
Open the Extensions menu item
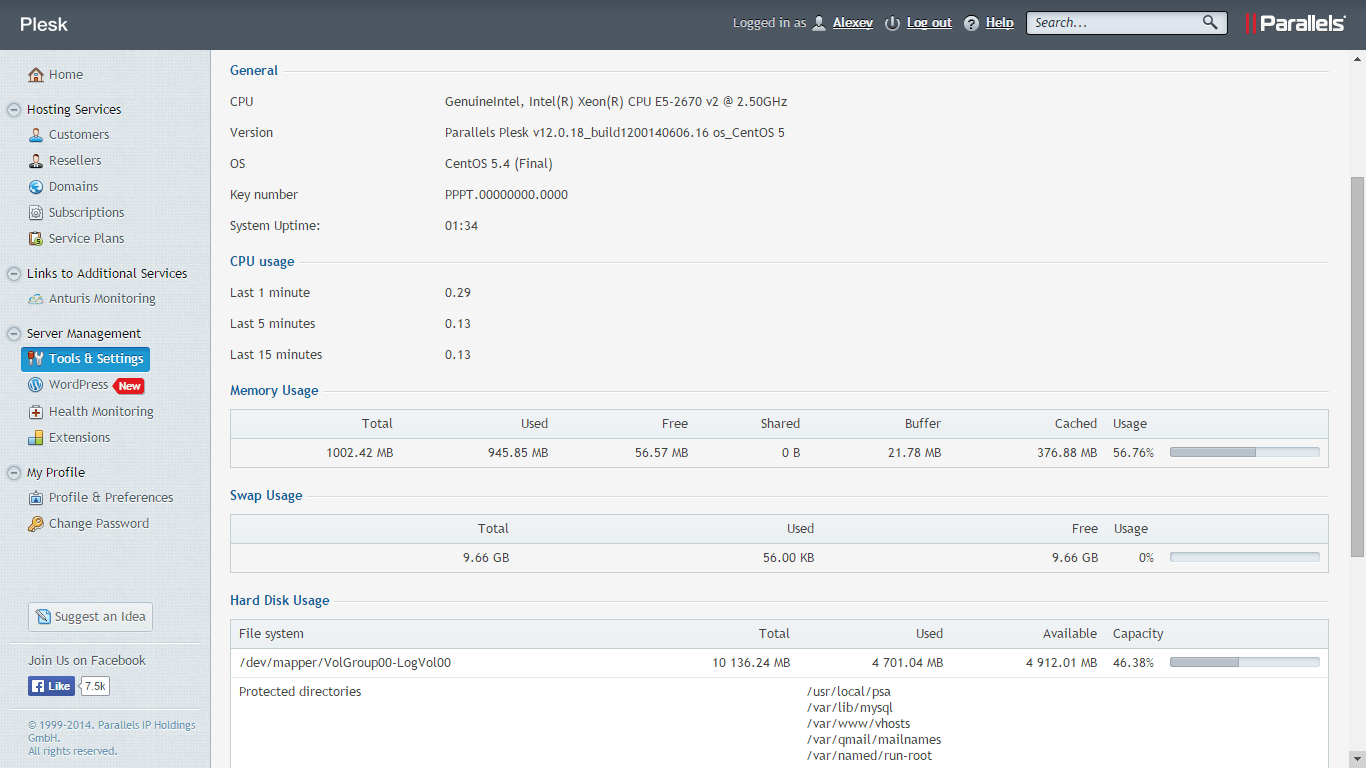coord(79,438)
